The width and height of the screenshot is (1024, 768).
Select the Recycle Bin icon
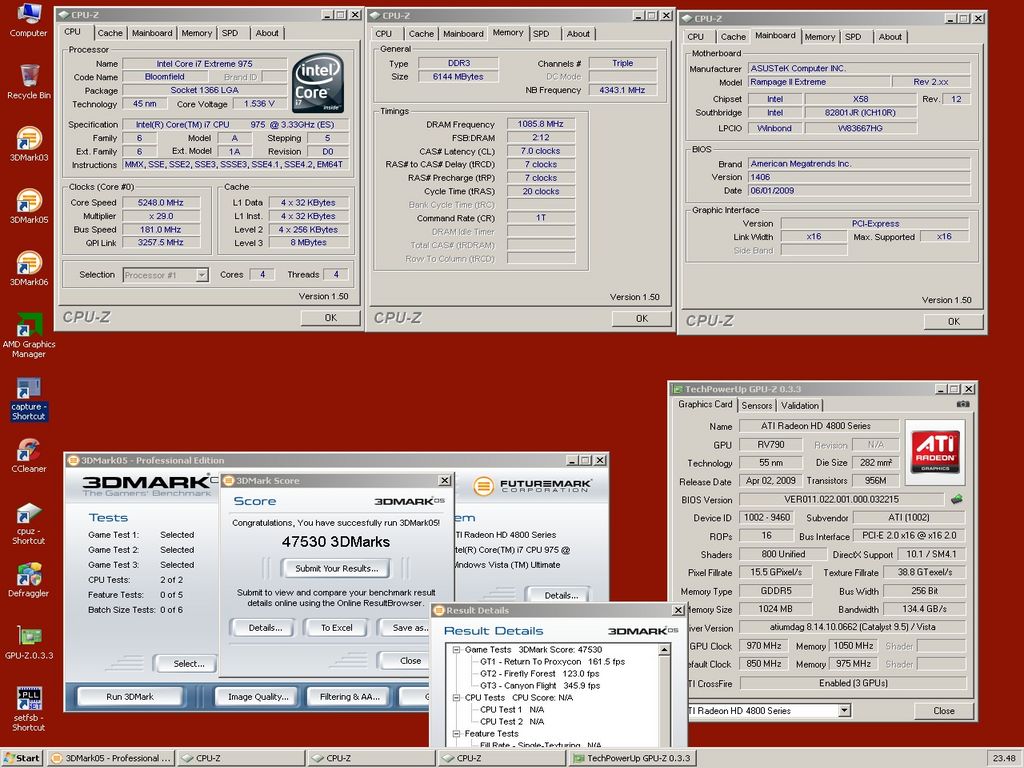tap(29, 82)
